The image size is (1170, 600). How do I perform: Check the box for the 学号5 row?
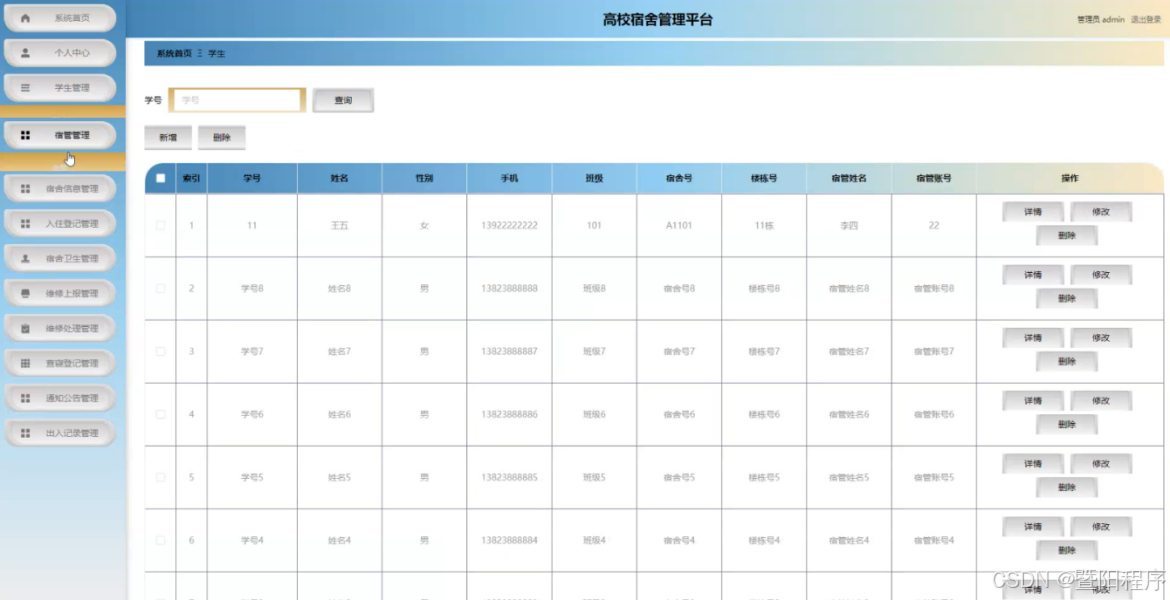coord(160,477)
